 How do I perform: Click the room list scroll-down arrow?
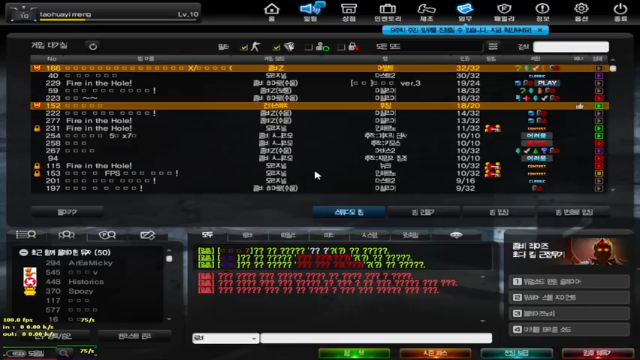coord(613,190)
